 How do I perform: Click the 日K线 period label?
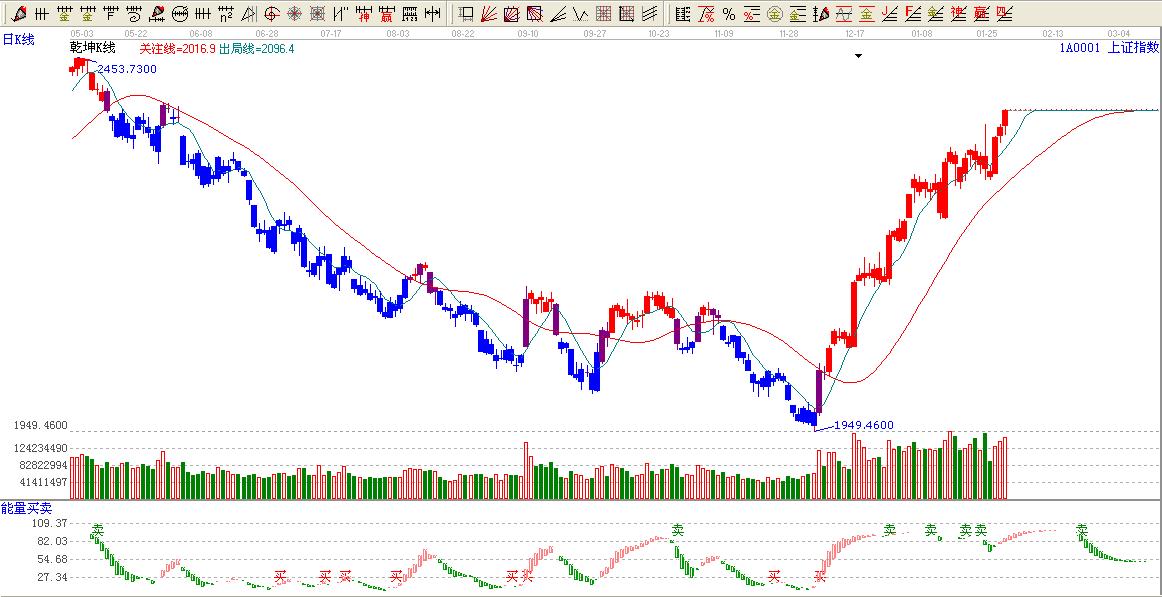(x=19, y=39)
